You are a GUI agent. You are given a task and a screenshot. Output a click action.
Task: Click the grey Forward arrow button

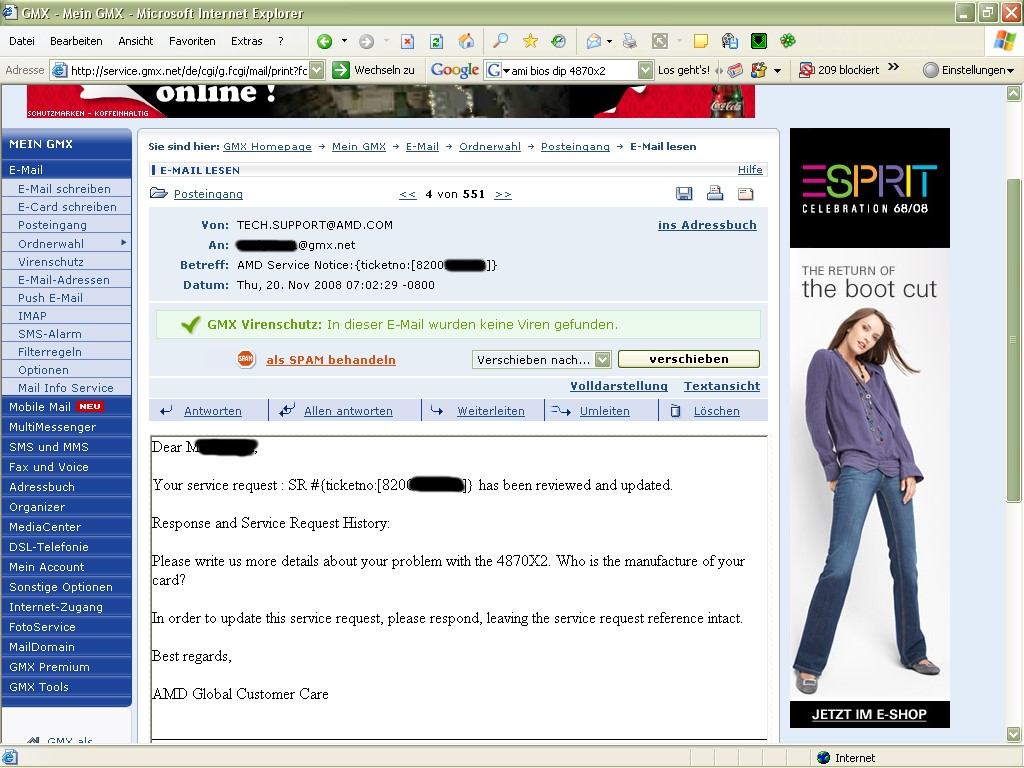[x=366, y=41]
